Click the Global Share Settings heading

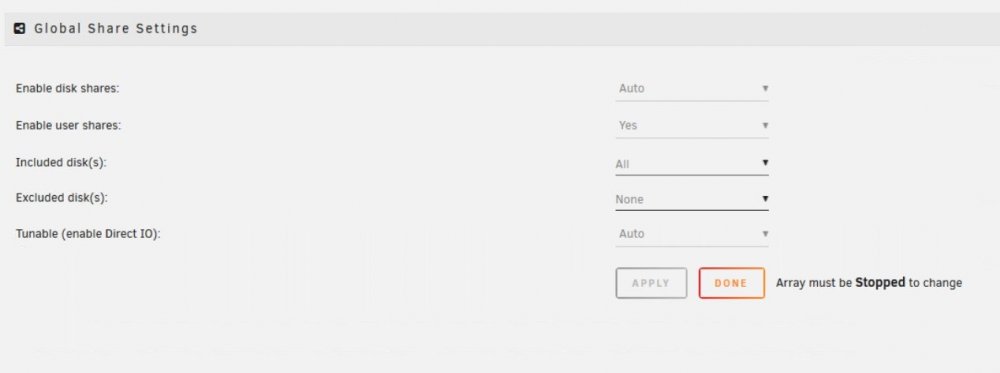[115, 29]
